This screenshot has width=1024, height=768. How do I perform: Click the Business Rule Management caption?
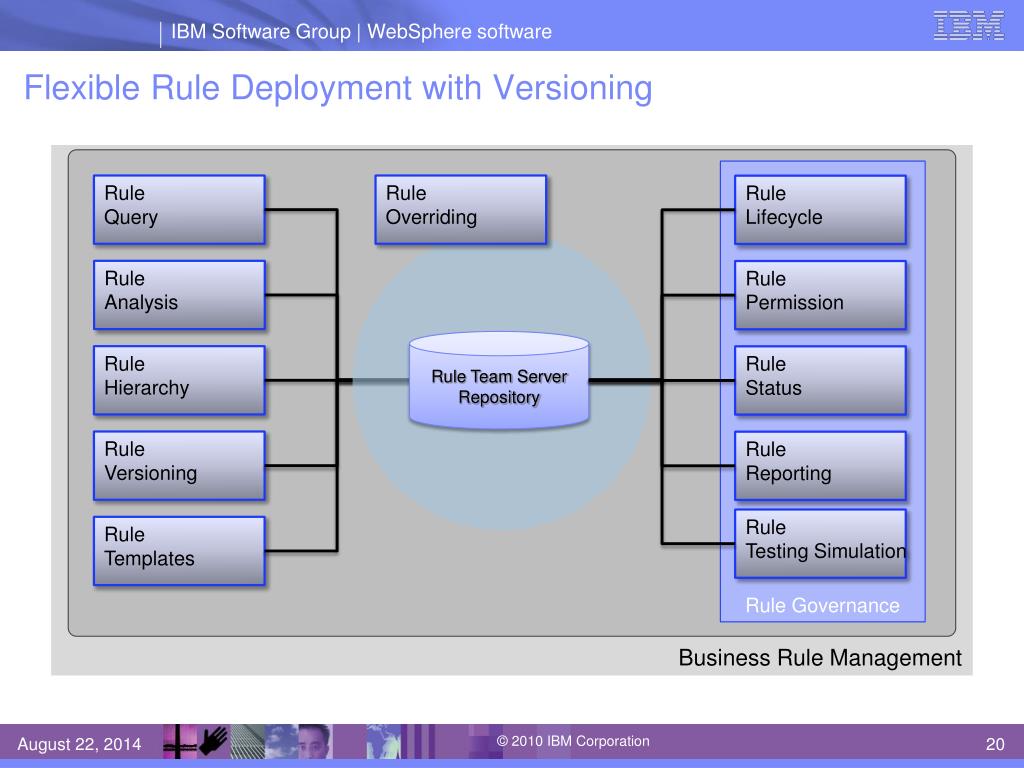click(820, 658)
